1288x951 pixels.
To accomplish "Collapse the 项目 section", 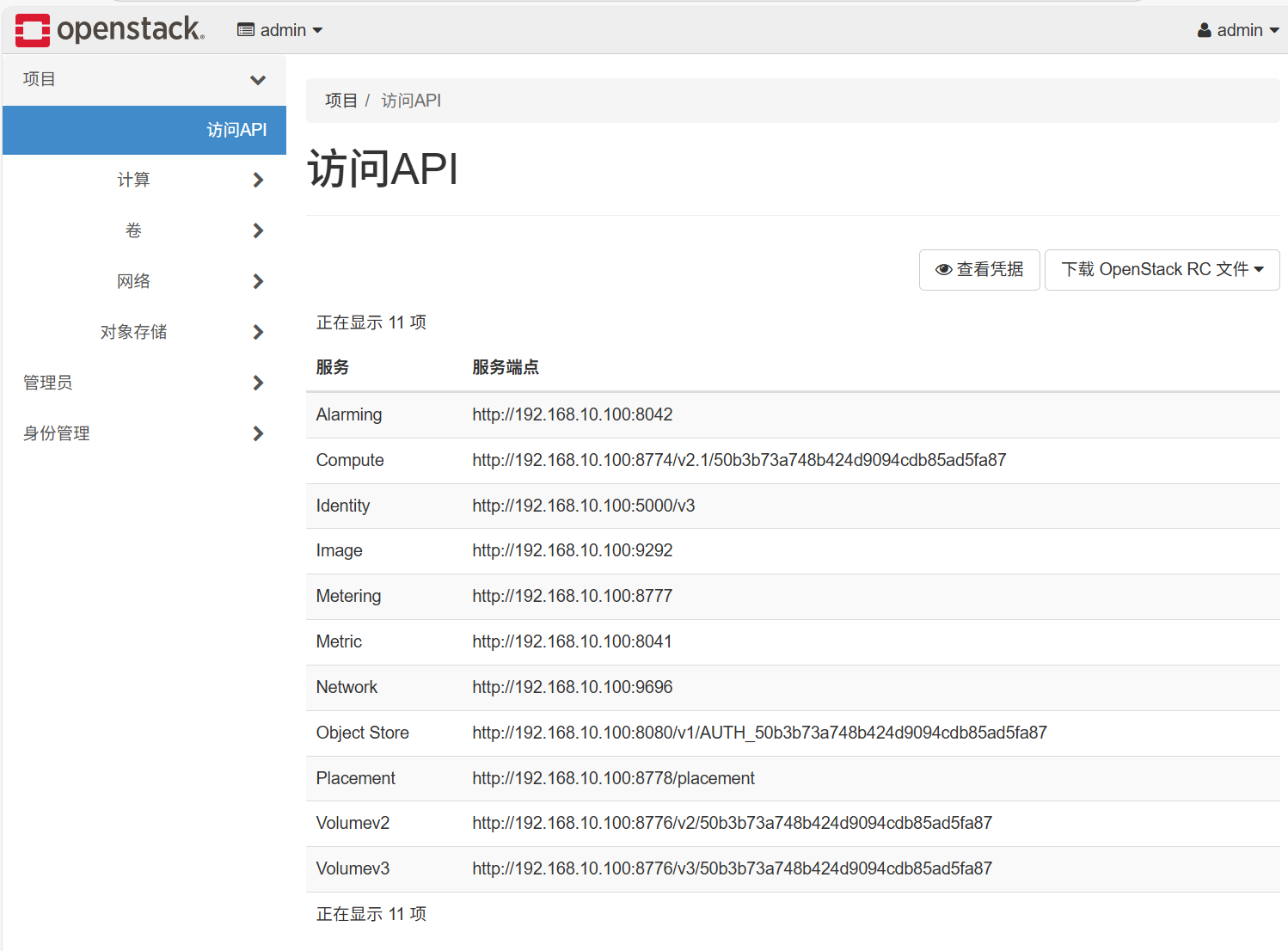I will point(257,79).
